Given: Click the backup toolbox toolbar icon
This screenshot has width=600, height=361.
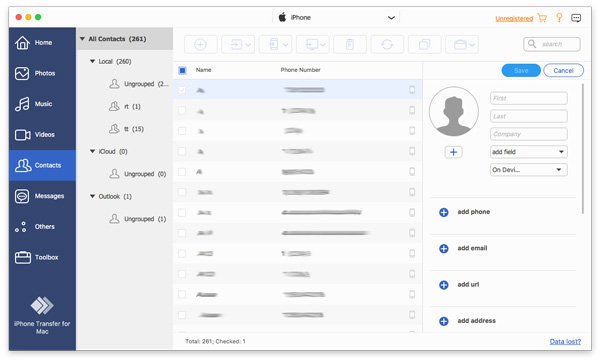Looking at the screenshot, I should point(460,45).
